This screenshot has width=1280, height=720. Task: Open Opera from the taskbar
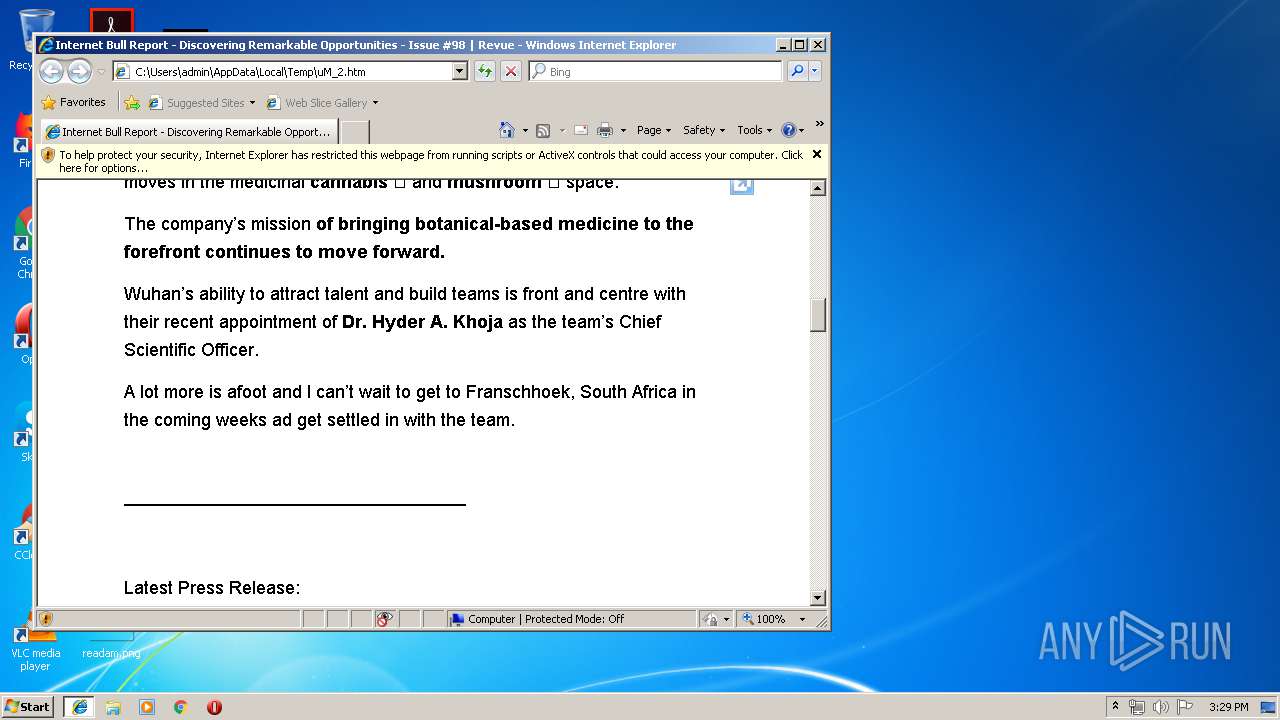click(214, 707)
